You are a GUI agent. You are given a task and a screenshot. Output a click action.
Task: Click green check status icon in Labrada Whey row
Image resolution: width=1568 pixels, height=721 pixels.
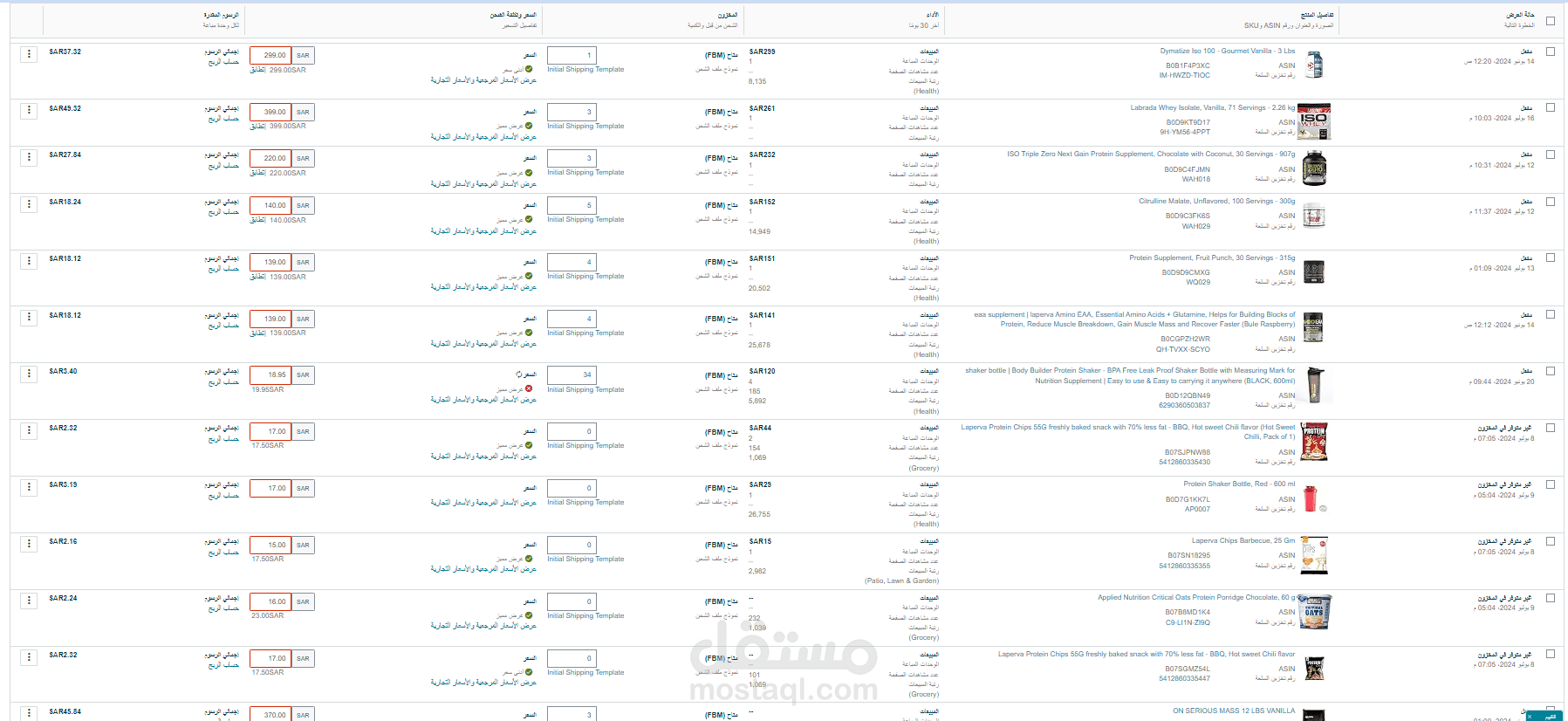[x=529, y=127]
